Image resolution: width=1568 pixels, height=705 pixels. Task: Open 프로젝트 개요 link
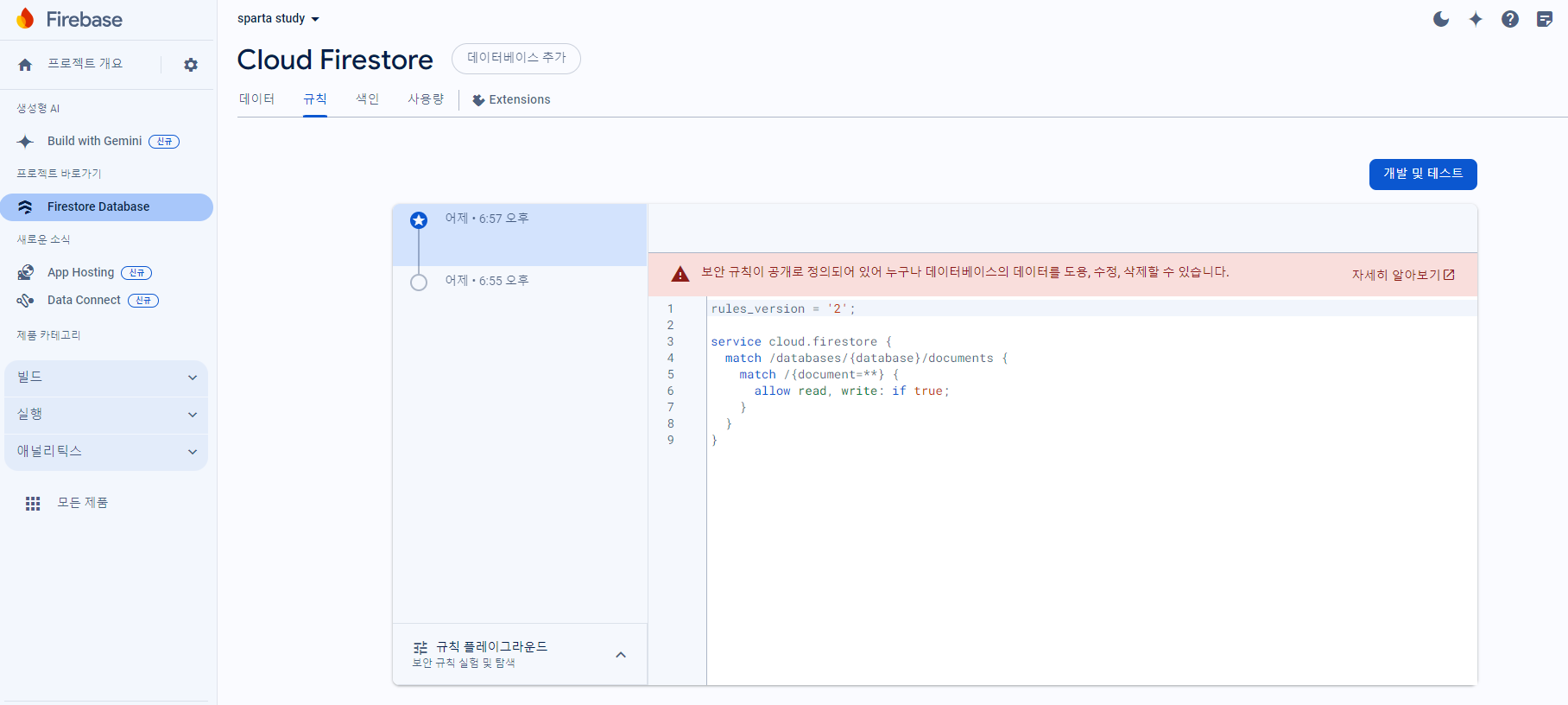click(x=85, y=64)
